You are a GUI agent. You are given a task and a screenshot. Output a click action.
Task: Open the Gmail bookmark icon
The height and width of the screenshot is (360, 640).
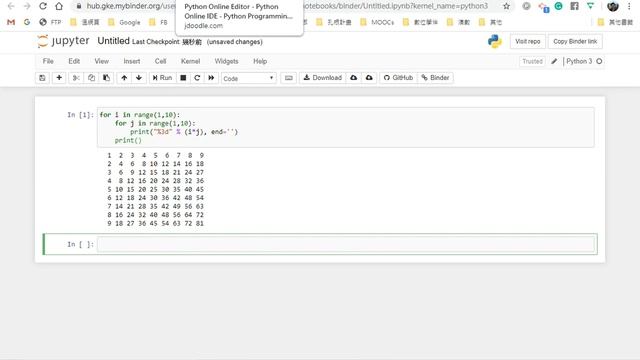tap(11, 22)
